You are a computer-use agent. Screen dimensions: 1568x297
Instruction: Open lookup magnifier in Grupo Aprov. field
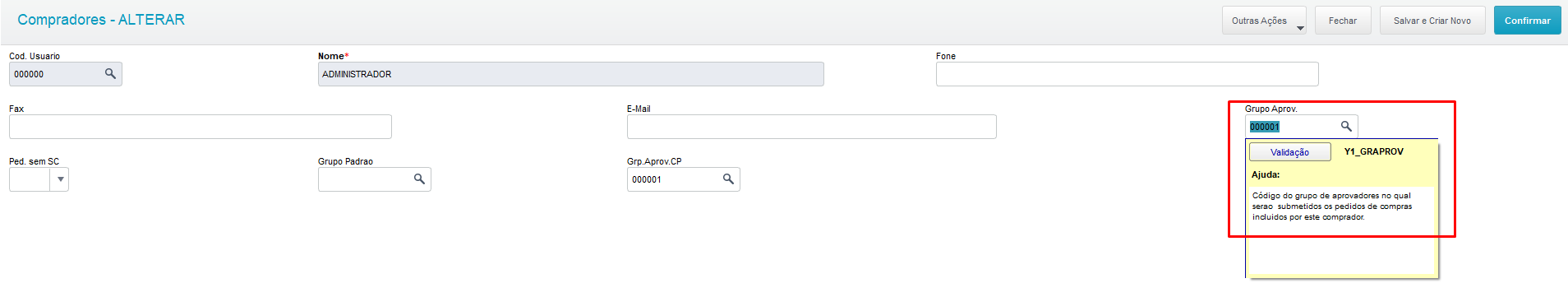[x=1346, y=127]
